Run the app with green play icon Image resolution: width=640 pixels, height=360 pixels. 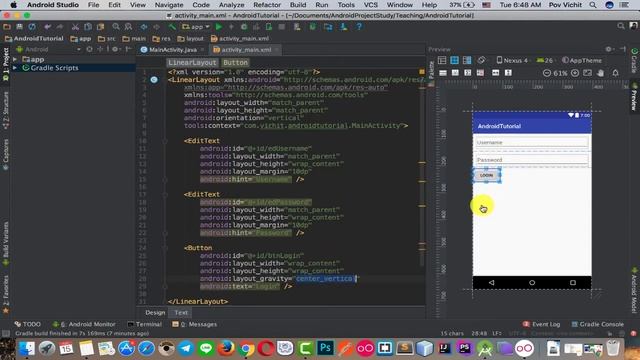[x=219, y=27]
